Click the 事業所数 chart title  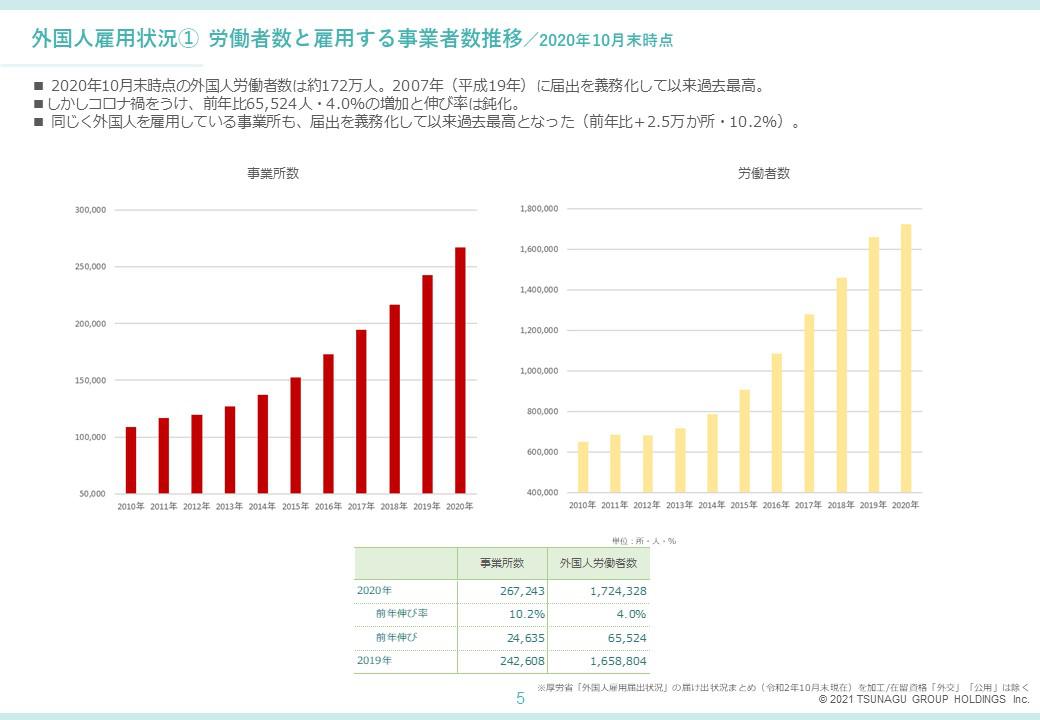click(273, 173)
